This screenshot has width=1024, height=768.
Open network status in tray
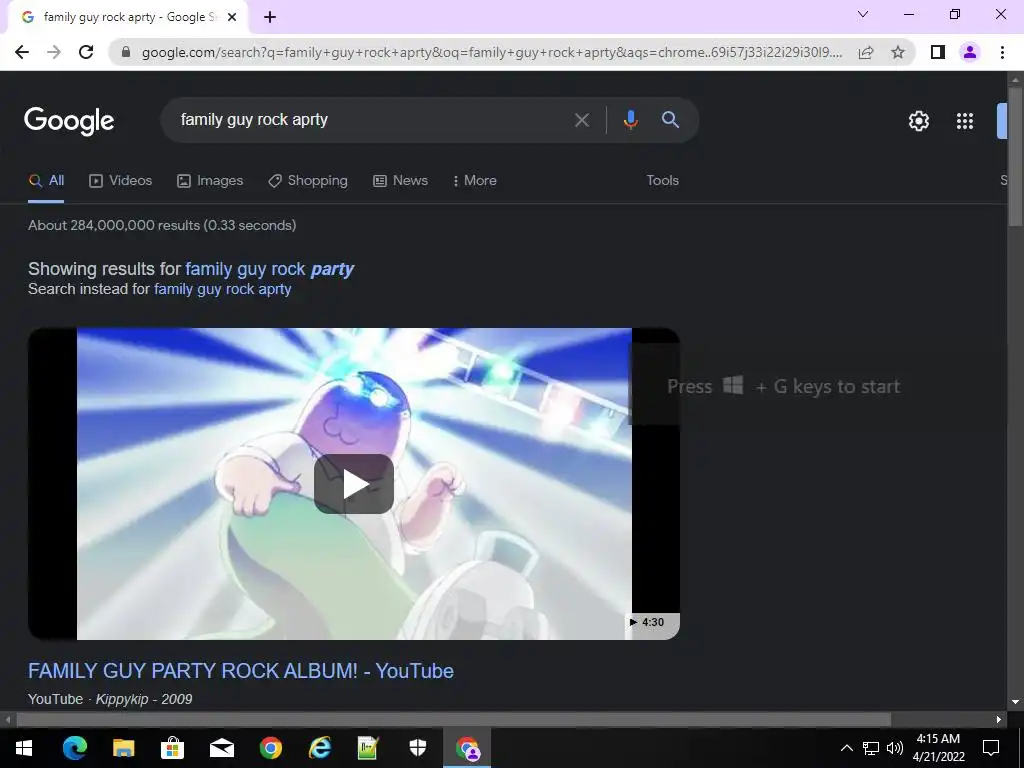click(871, 748)
